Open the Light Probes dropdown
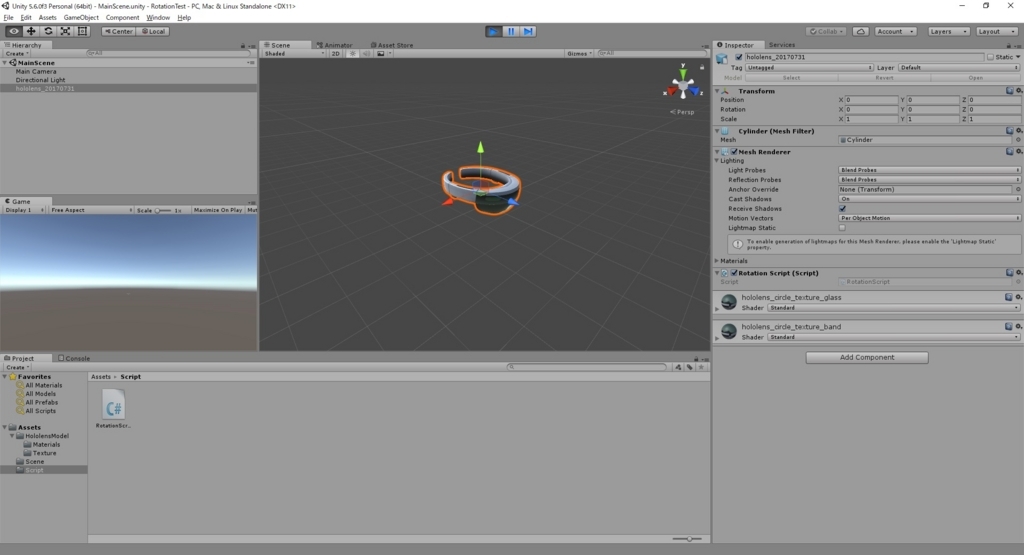 (x=929, y=170)
